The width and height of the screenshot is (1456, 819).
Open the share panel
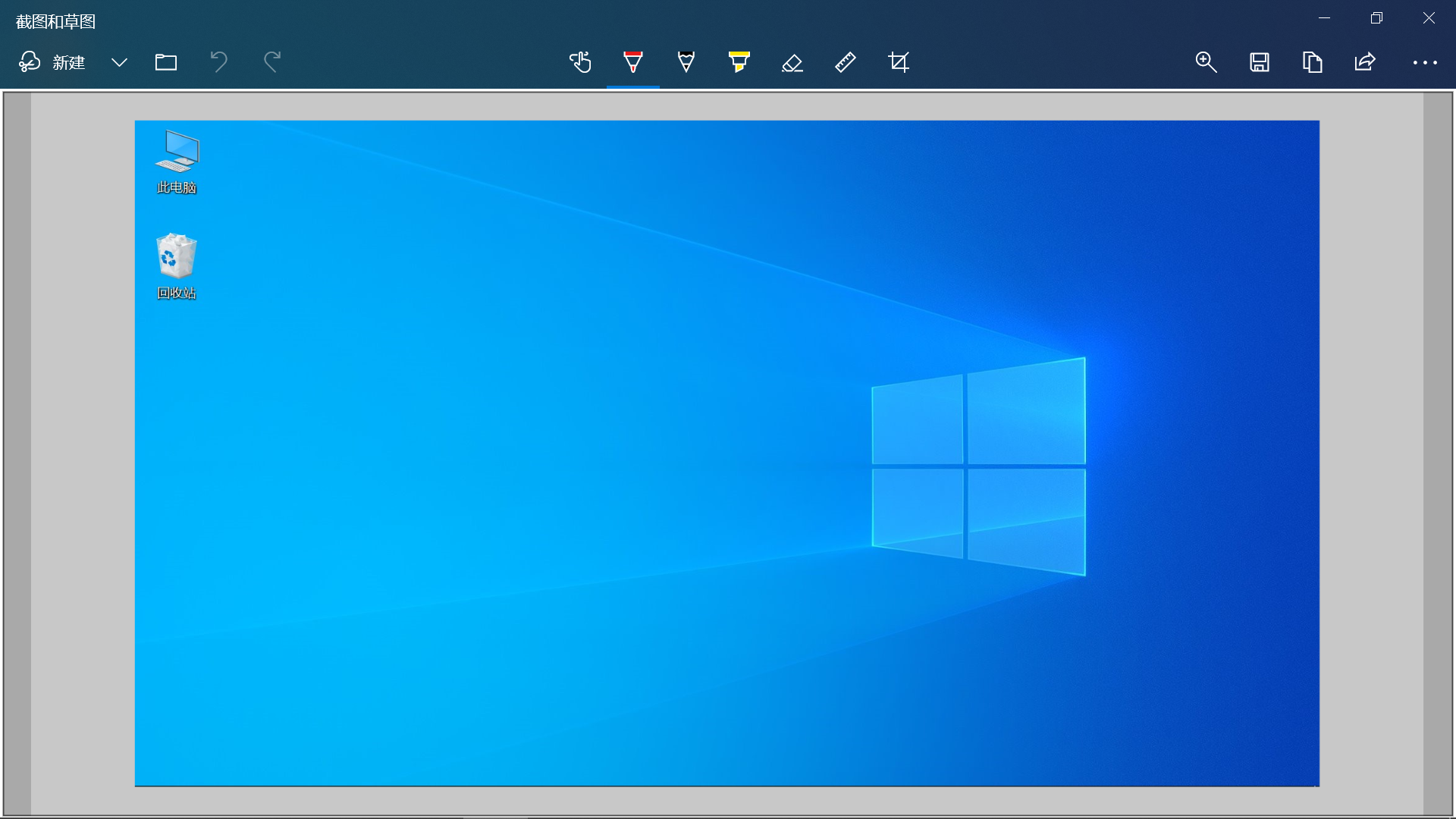pos(1365,62)
